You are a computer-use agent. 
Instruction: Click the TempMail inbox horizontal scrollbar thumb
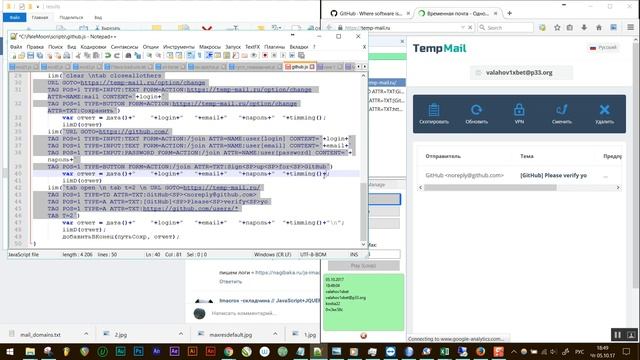click(490, 187)
